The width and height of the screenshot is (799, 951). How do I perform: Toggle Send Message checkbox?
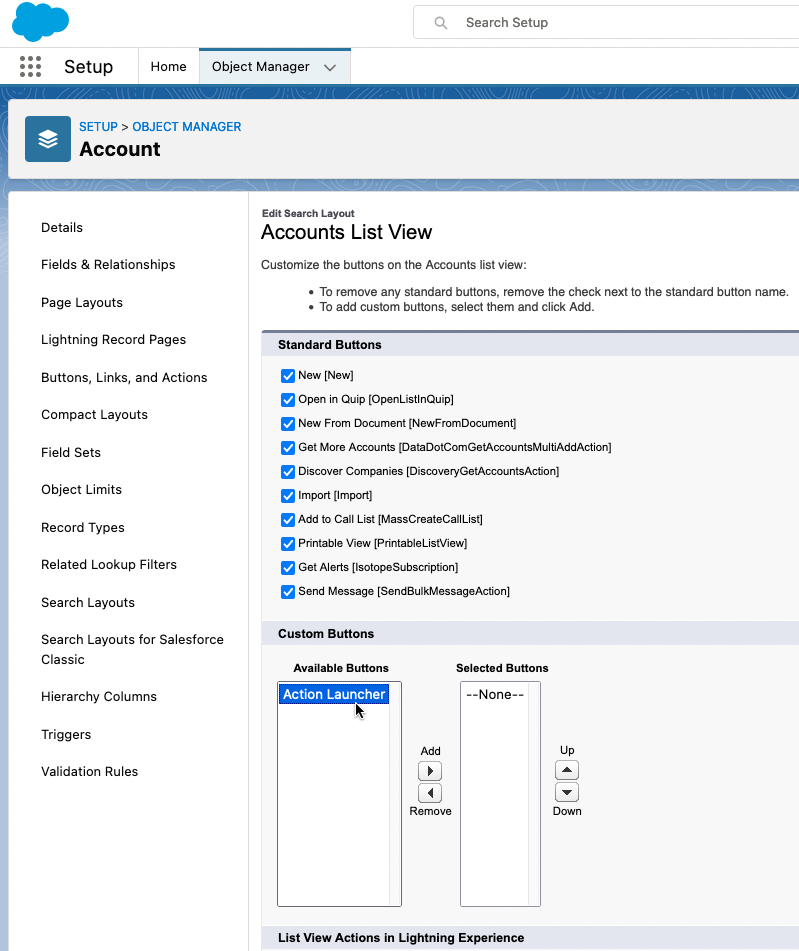tap(288, 591)
